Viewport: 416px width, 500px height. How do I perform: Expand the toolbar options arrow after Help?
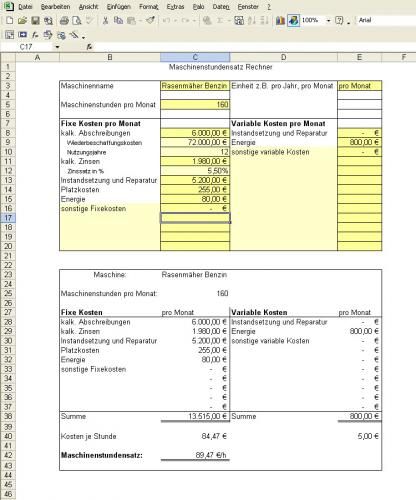tap(349, 23)
